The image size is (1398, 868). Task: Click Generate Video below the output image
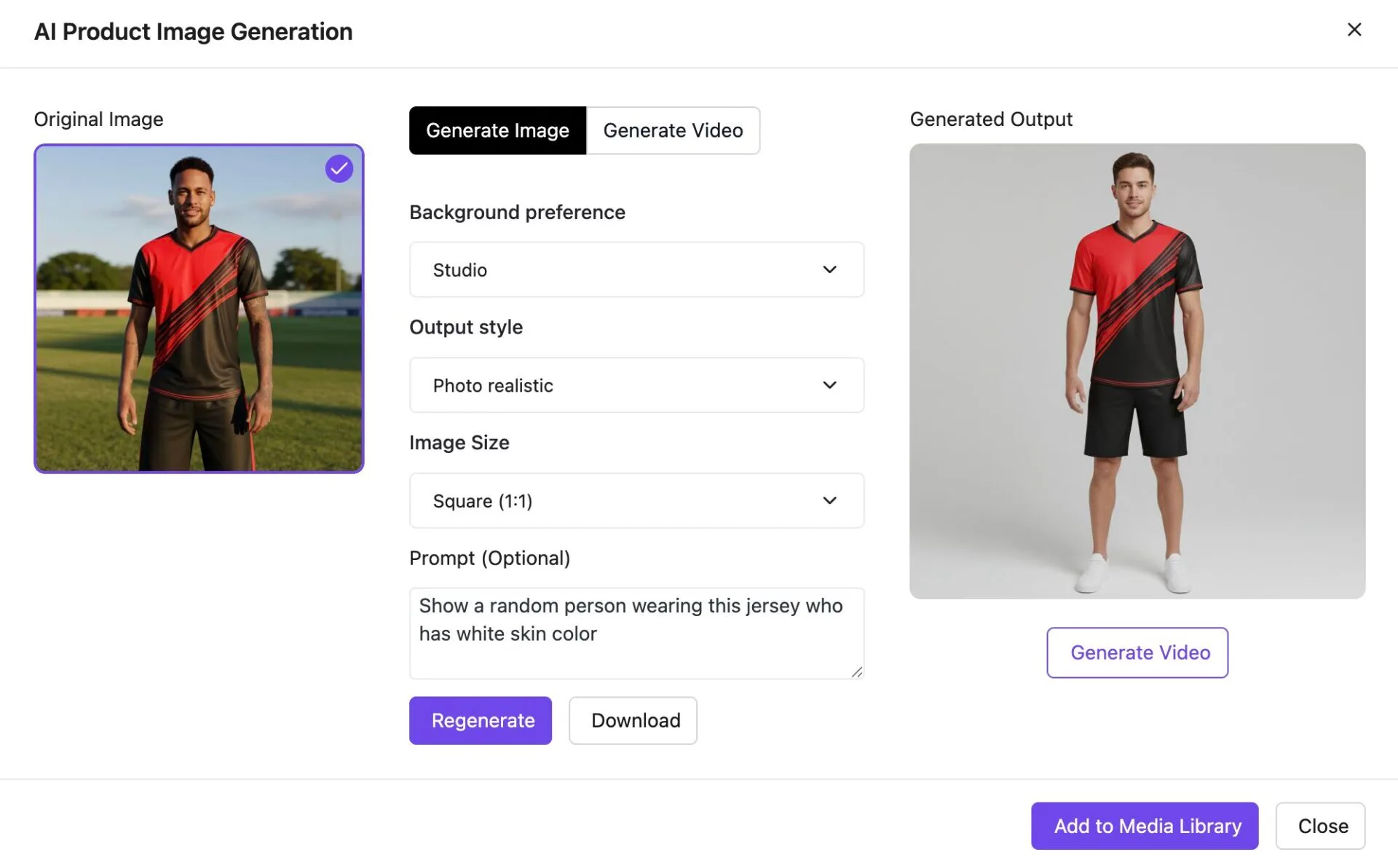[x=1137, y=652]
